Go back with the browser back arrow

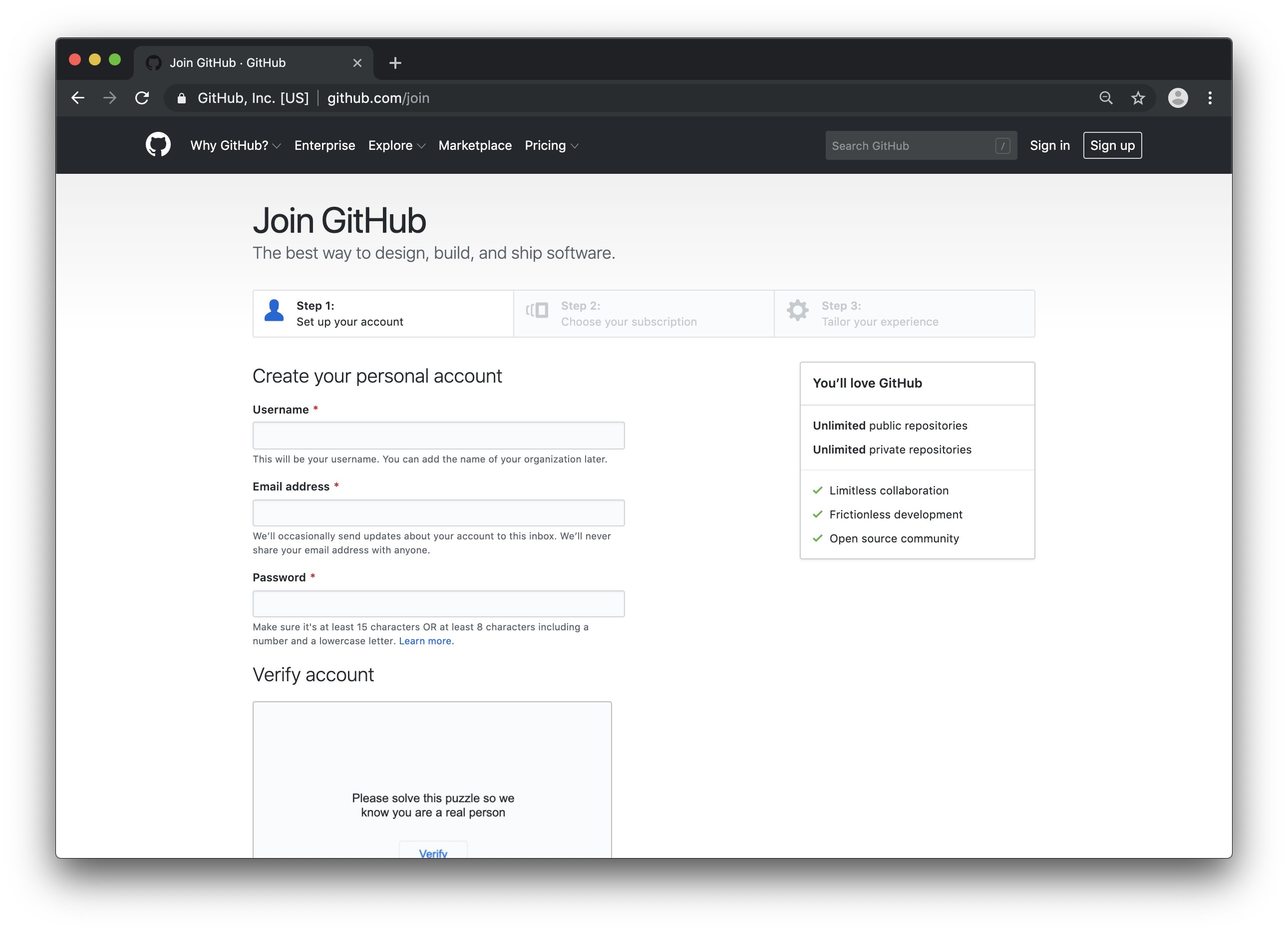coord(78,98)
